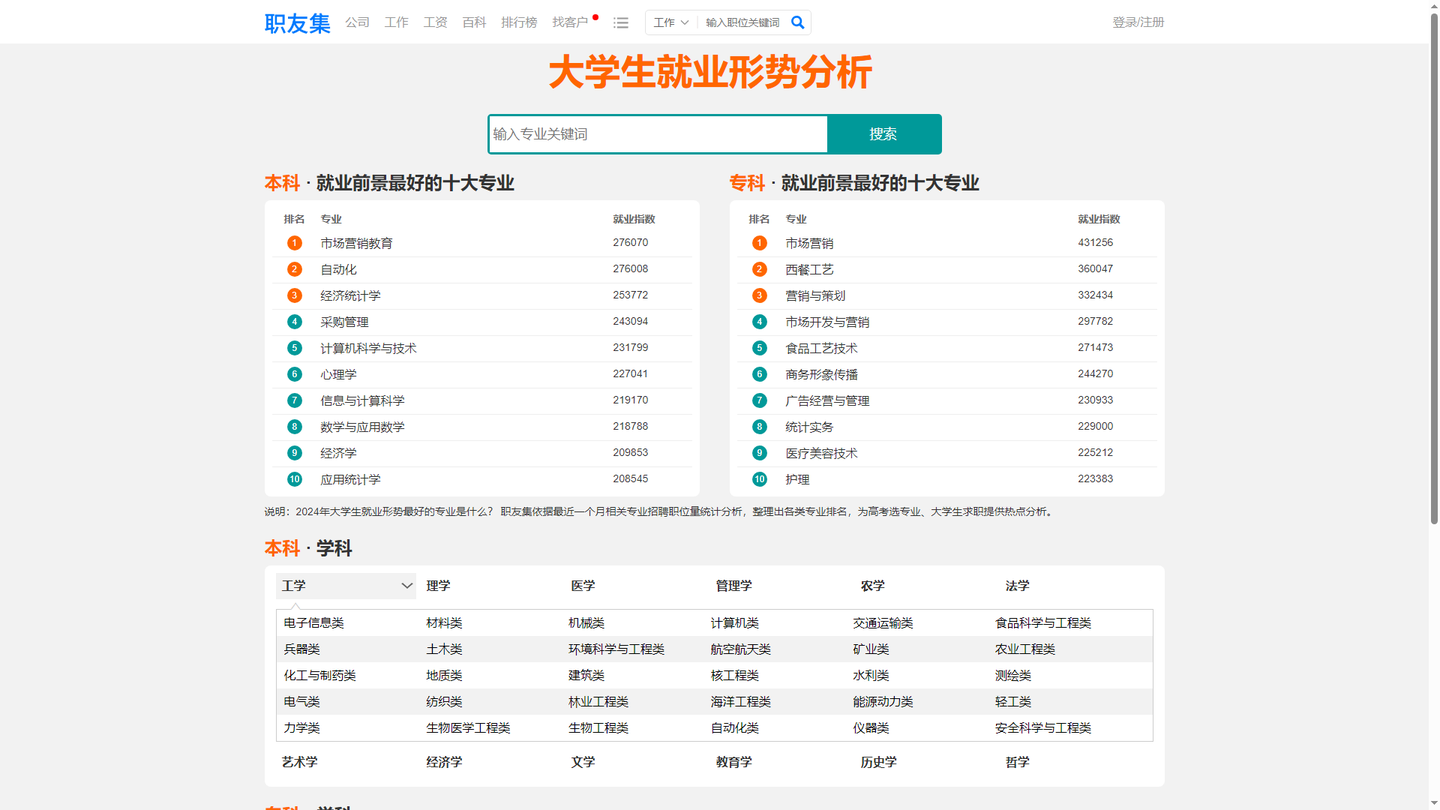Screen dimensions: 1440x810
Task: Select the 教育学 discipline tab
Action: point(734,762)
